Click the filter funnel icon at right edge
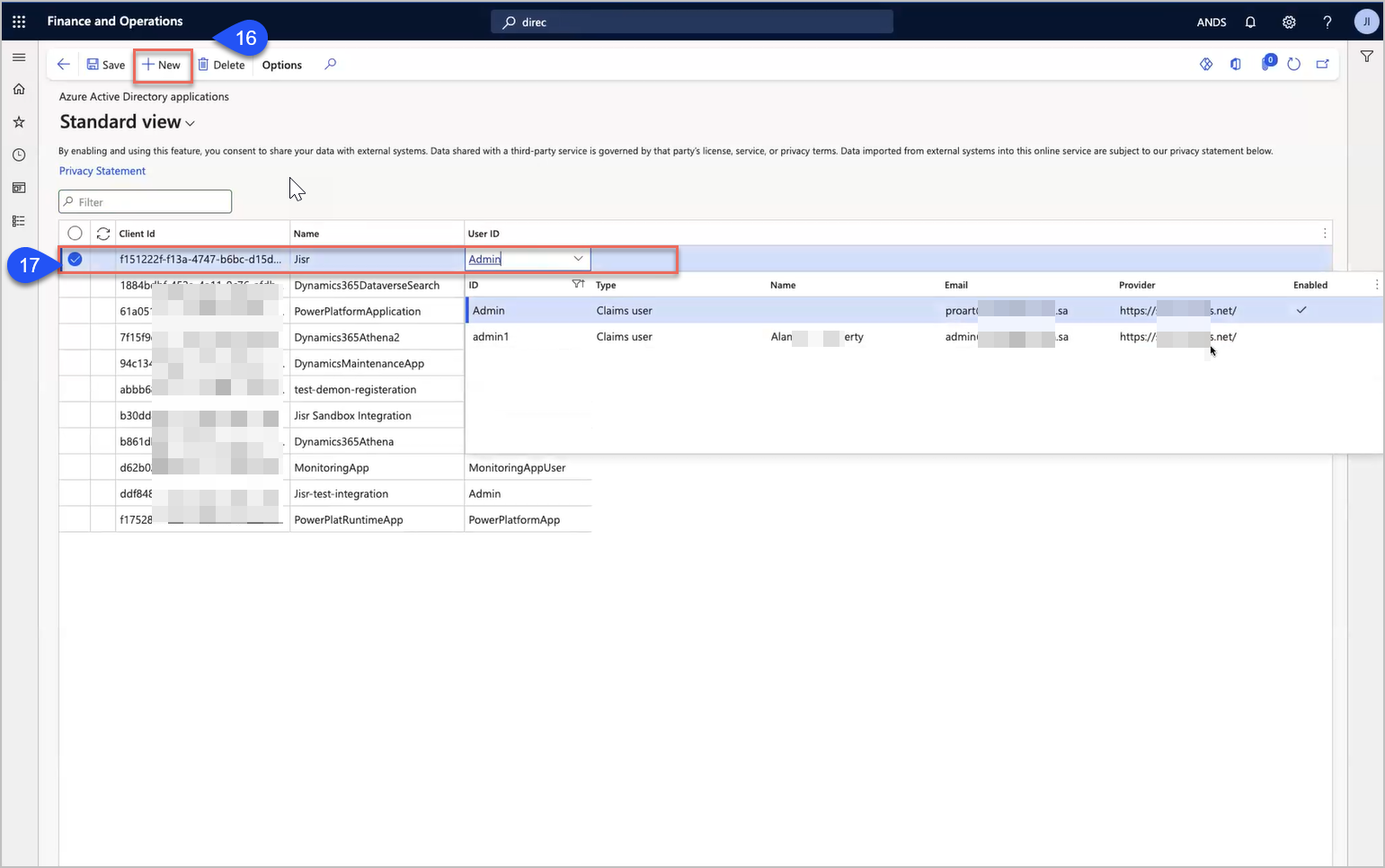This screenshot has width=1385, height=868. [x=1366, y=57]
